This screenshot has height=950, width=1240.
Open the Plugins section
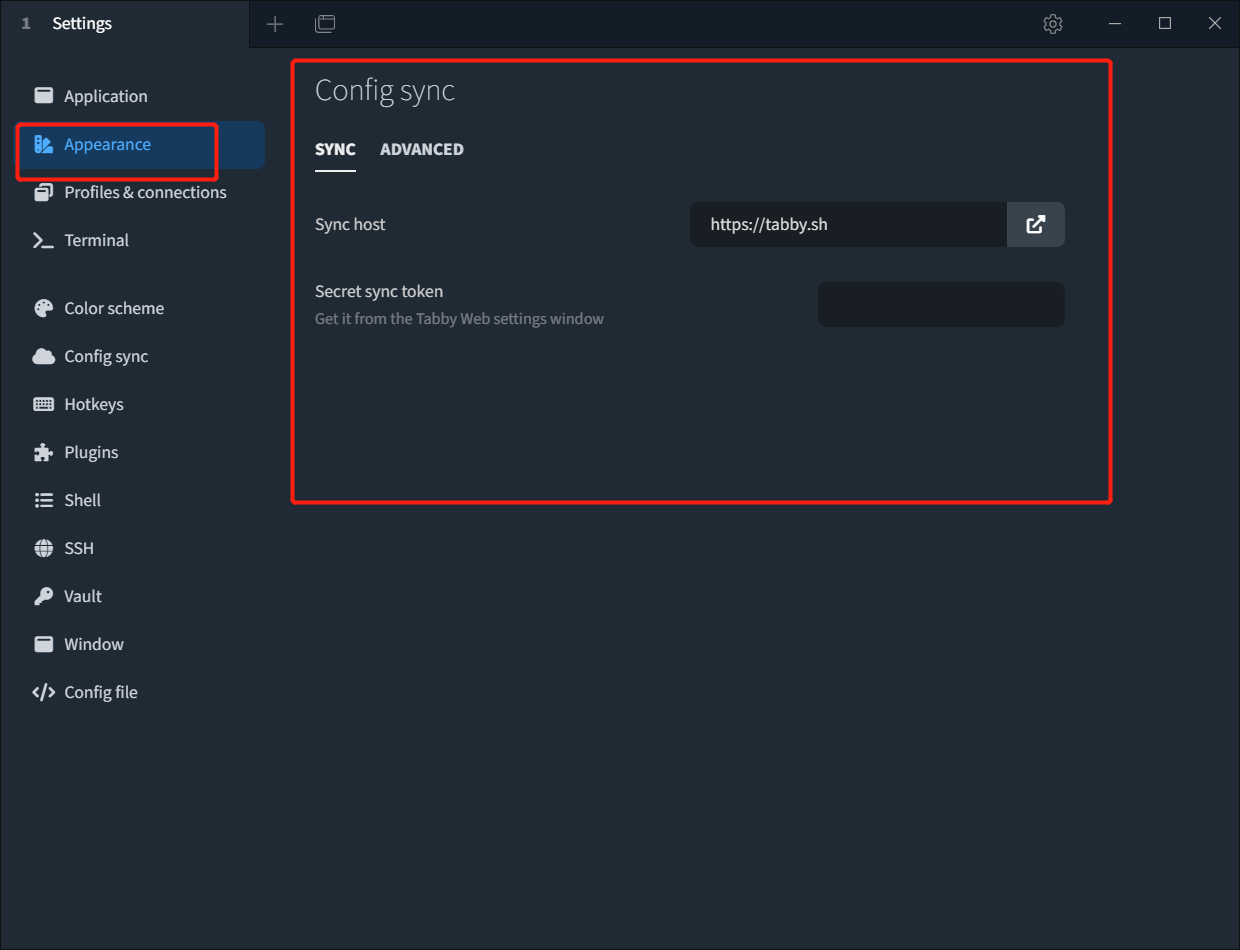88,452
